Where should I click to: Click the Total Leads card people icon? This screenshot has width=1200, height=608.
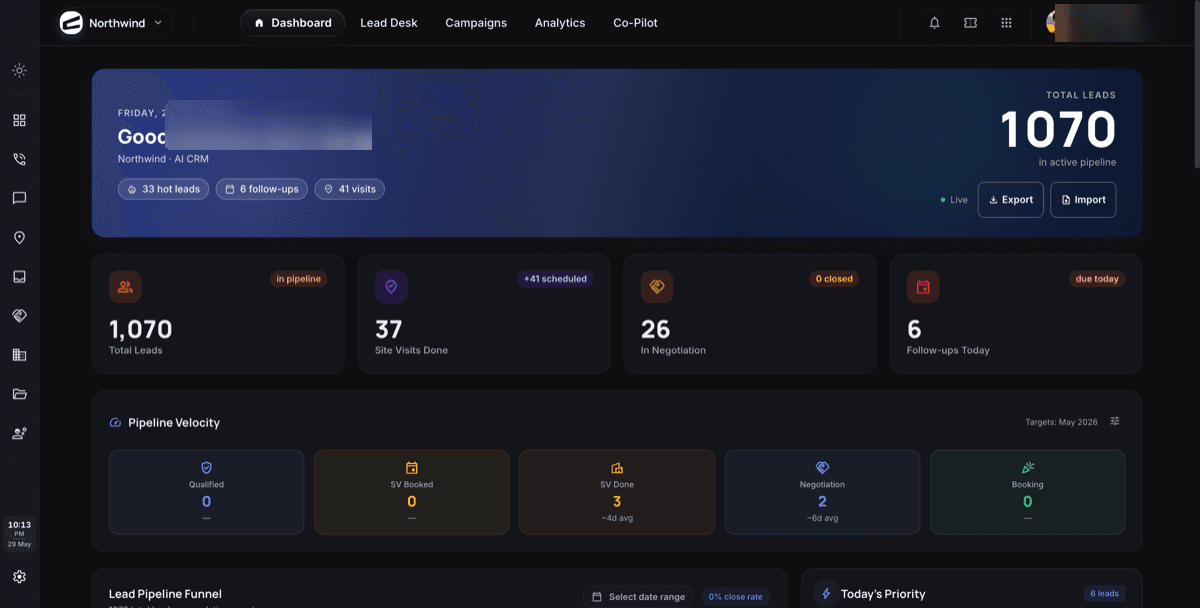[x=125, y=287]
